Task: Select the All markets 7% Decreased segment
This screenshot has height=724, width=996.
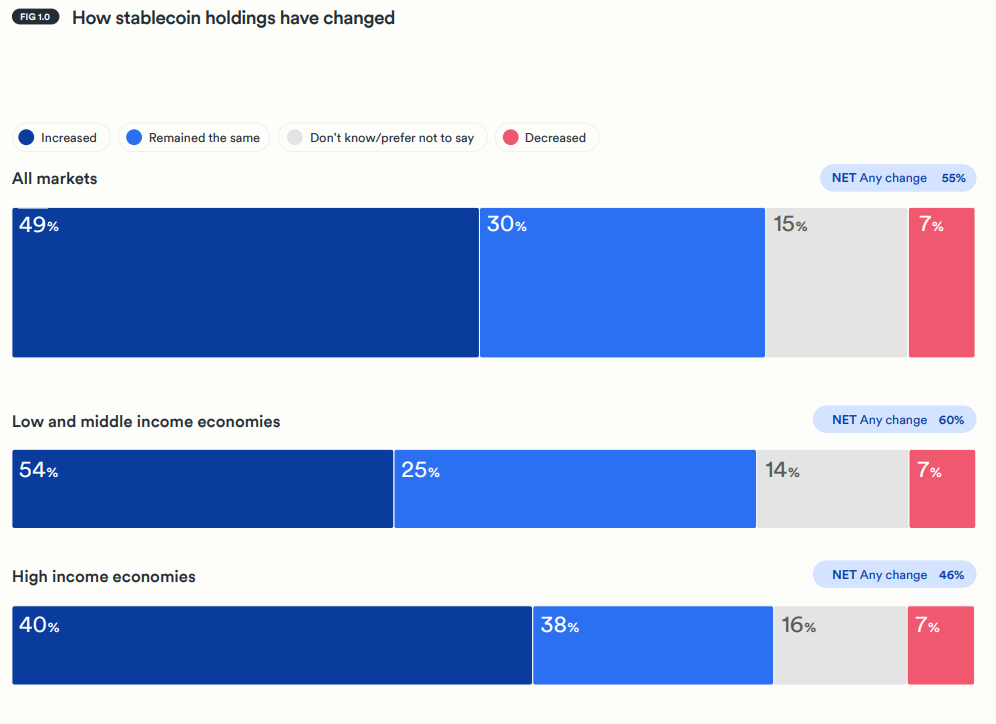Action: (941, 282)
